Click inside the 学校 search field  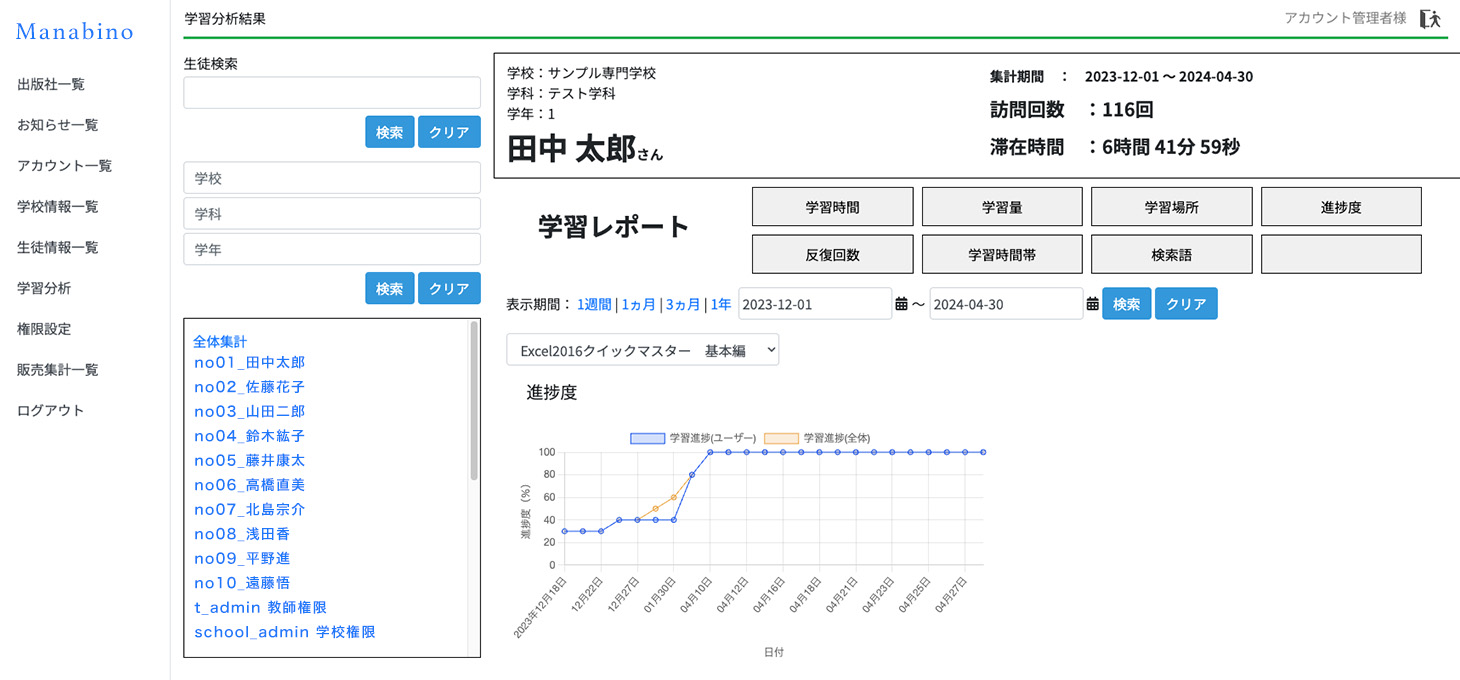click(x=331, y=177)
